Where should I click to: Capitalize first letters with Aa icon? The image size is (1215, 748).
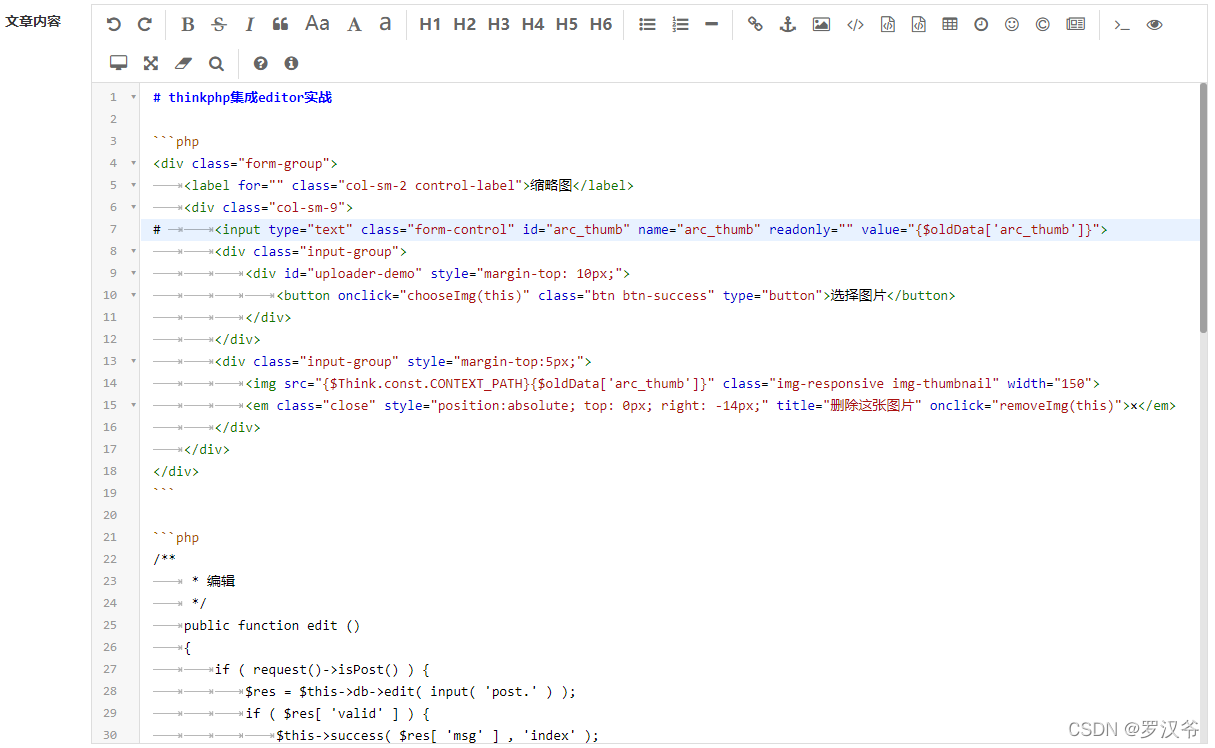pyautogui.click(x=317, y=24)
